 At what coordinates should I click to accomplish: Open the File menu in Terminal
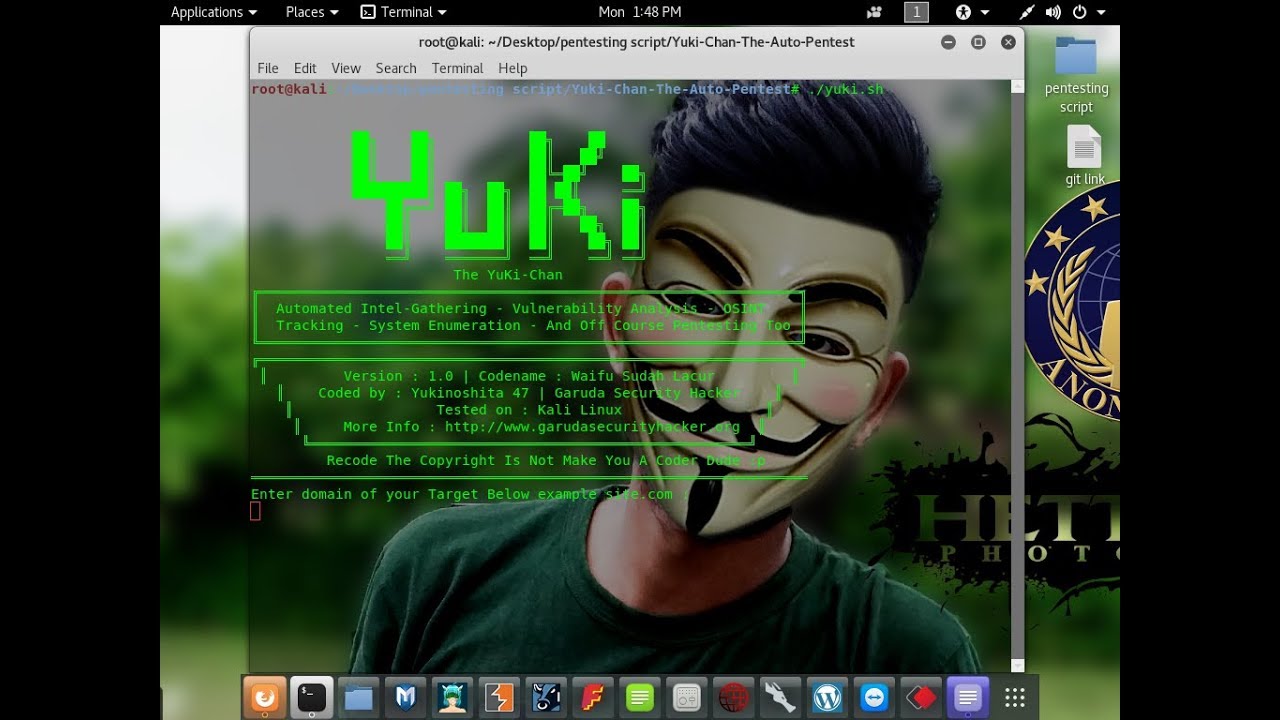[x=268, y=68]
